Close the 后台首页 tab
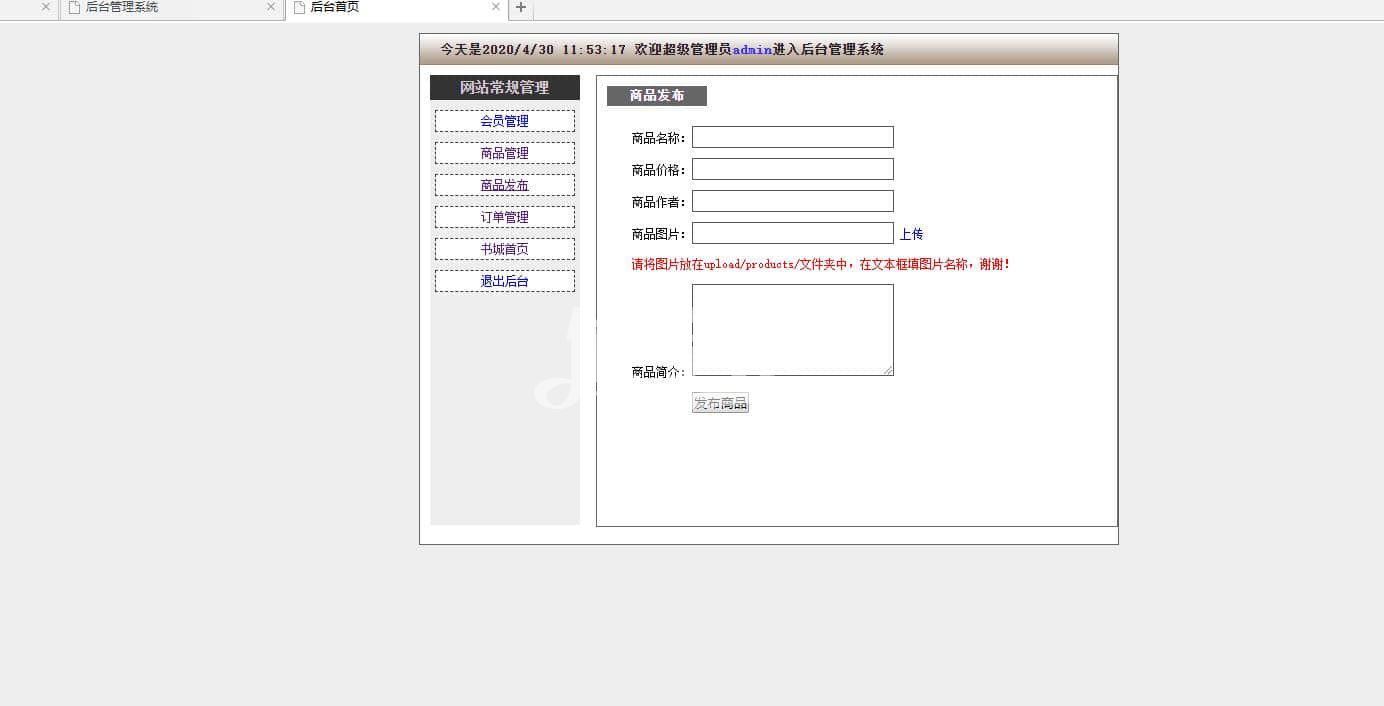The height and width of the screenshot is (706, 1384). tap(496, 7)
